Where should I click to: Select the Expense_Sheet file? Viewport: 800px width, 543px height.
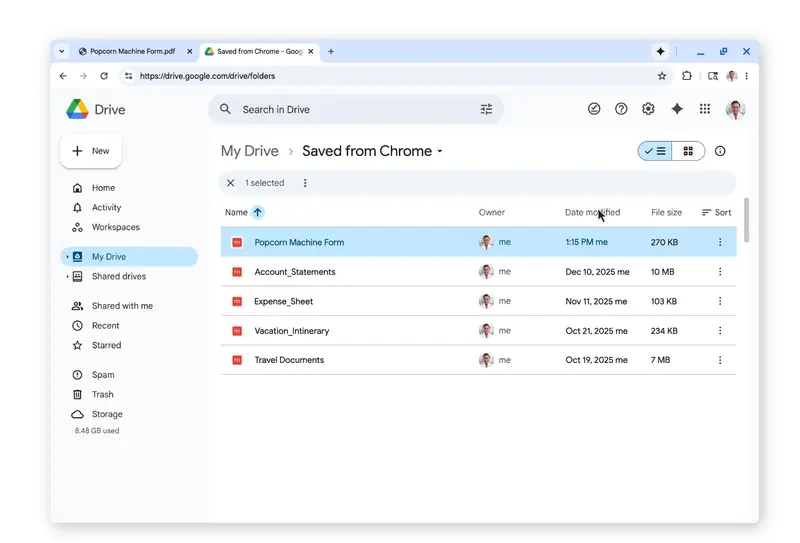click(479, 301)
